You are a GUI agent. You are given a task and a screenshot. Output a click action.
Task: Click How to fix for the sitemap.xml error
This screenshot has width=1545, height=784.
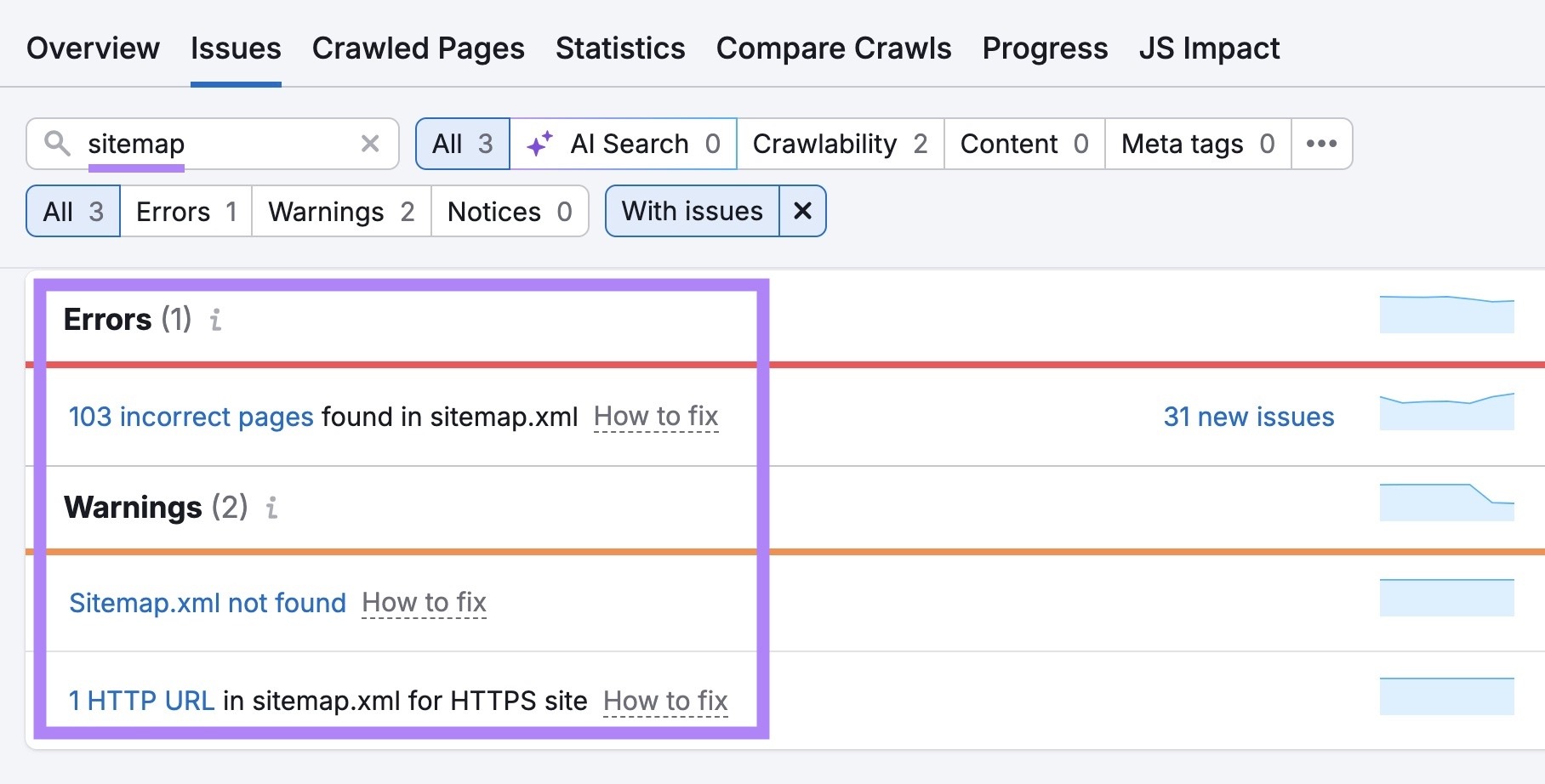pyautogui.click(x=656, y=416)
